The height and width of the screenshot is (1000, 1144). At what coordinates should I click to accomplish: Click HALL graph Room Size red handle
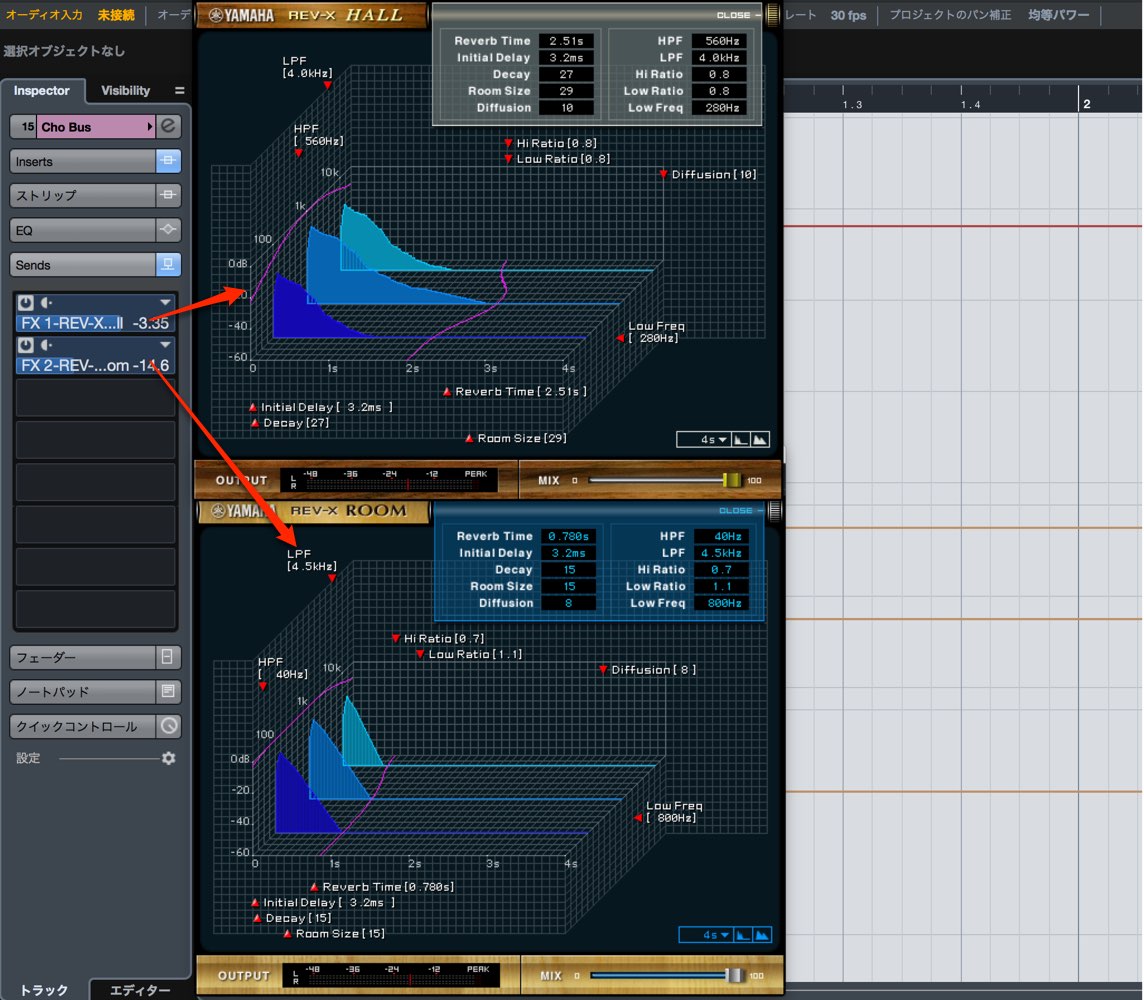pyautogui.click(x=469, y=438)
